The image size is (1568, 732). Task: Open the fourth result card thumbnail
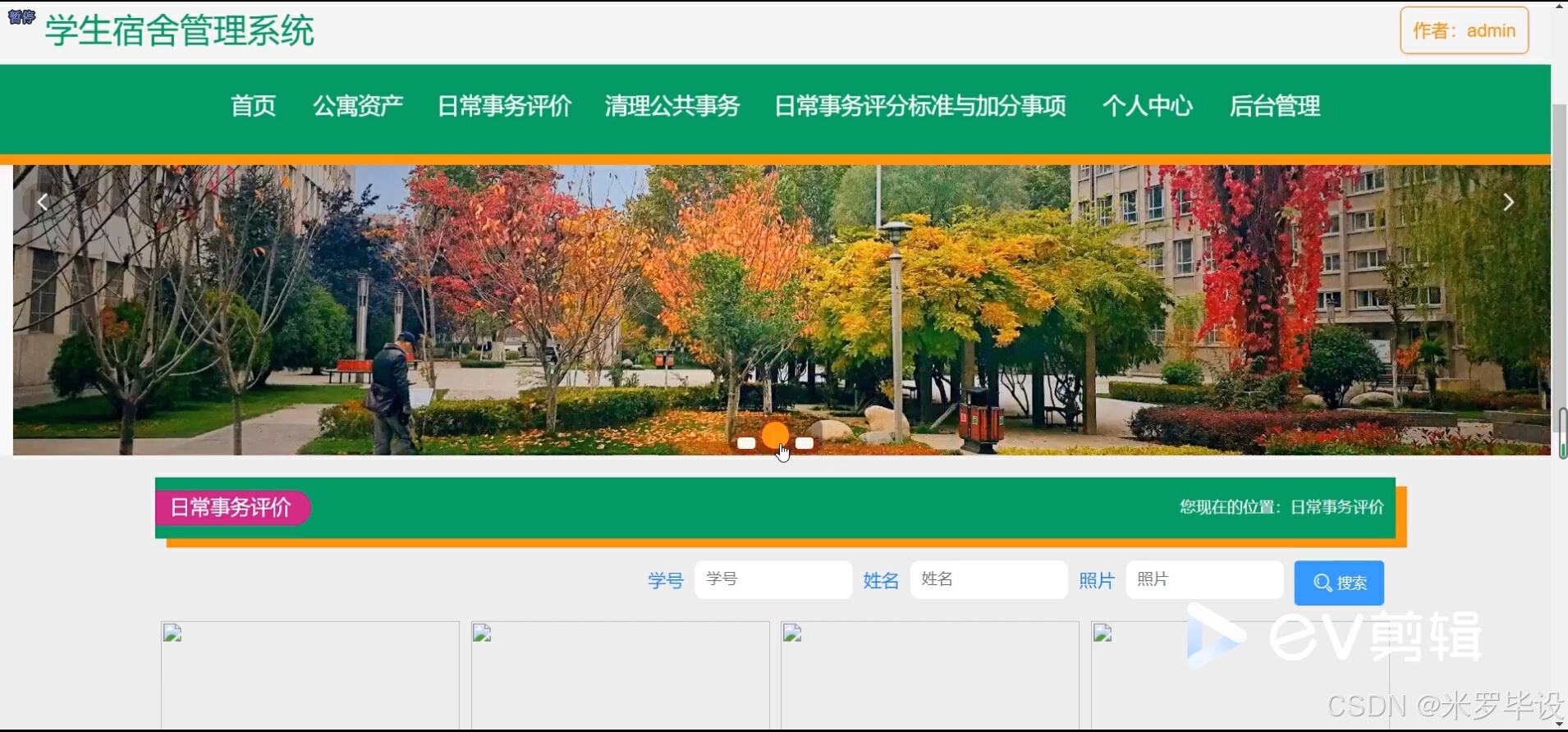[1240, 675]
